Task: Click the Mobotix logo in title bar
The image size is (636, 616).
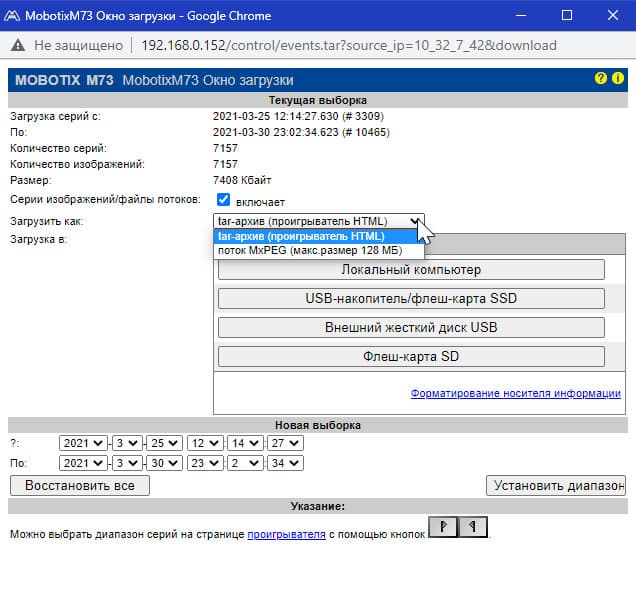Action: [x=12, y=16]
